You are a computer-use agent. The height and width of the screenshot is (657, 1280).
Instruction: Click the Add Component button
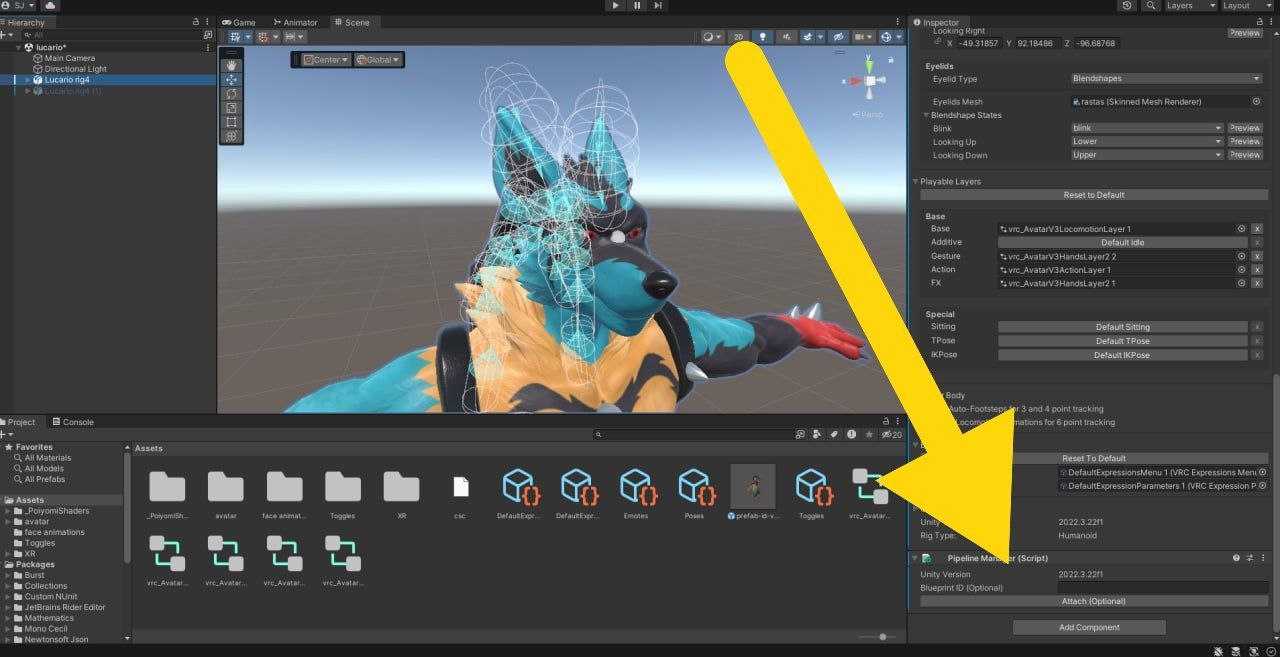coord(1089,627)
